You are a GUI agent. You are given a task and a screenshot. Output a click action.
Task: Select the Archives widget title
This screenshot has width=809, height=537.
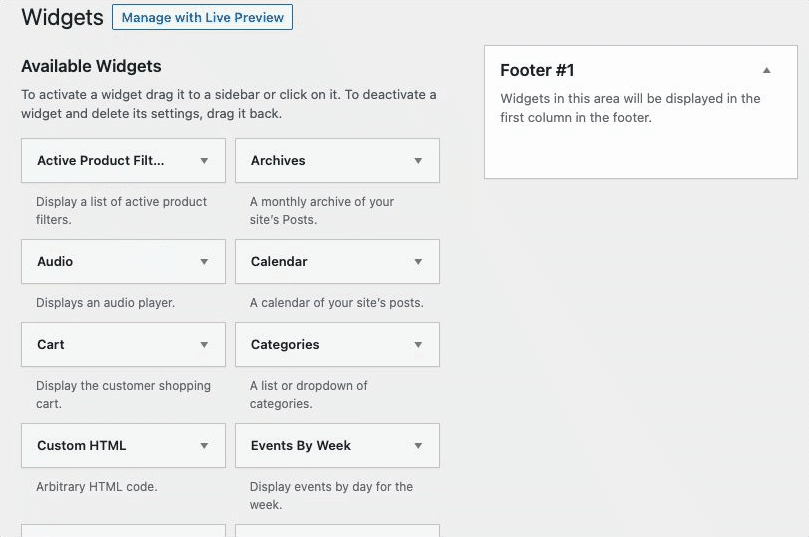(278, 160)
